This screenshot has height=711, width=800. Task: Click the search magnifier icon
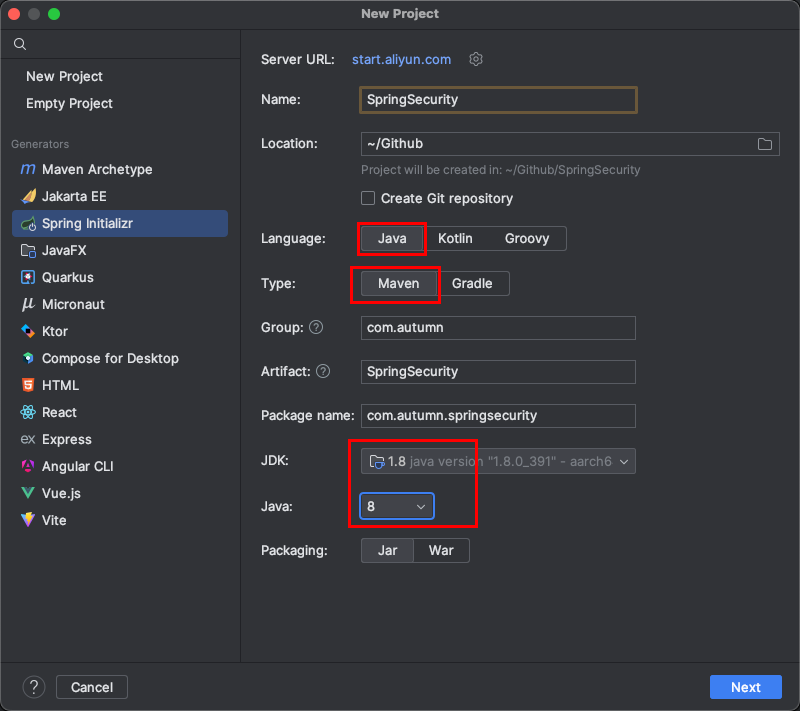point(20,45)
